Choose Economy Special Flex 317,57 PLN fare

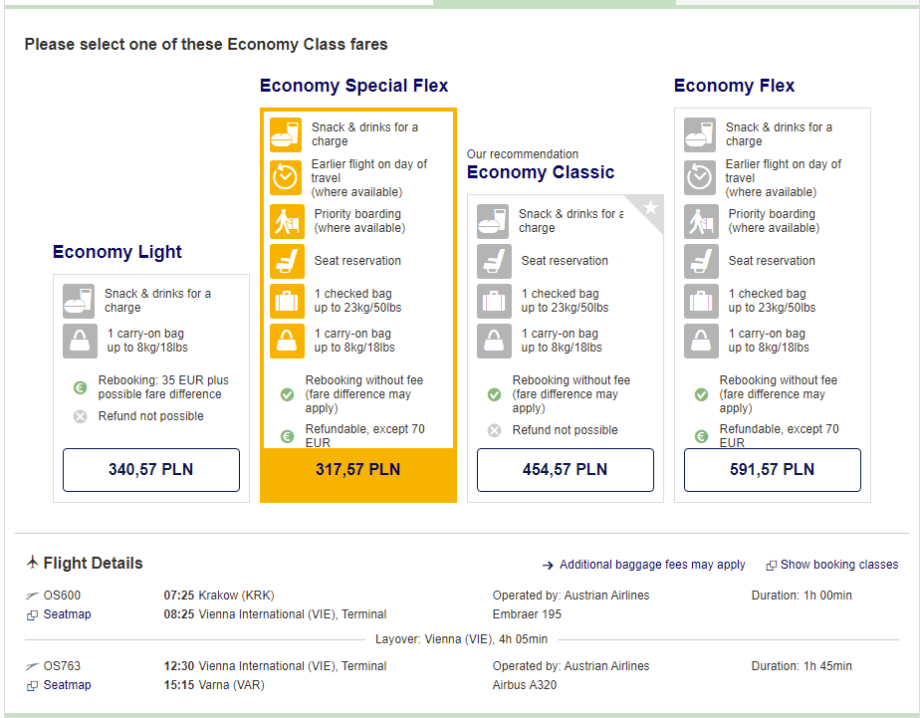[358, 470]
